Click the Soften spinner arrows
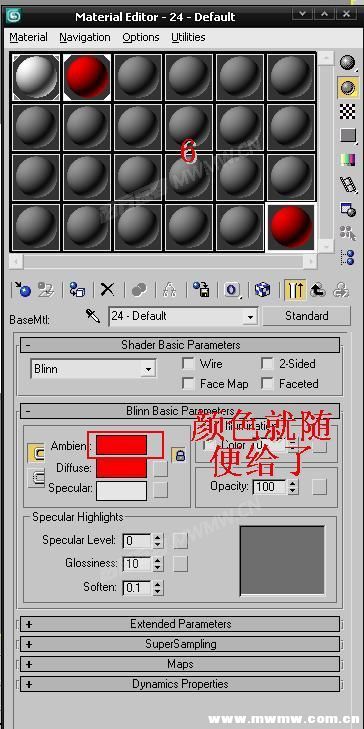 pos(158,588)
